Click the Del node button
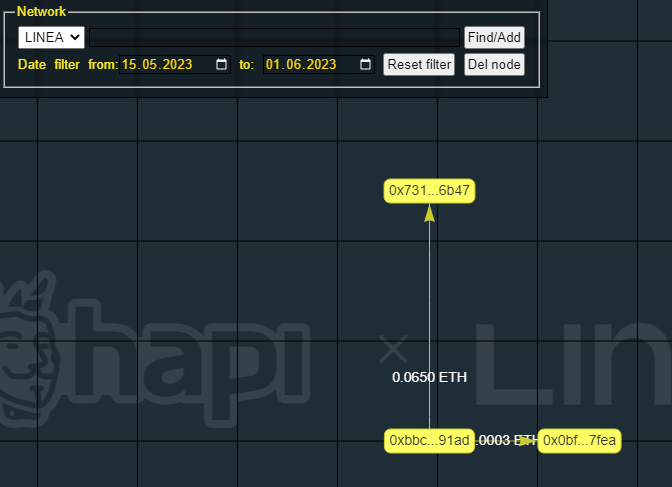Viewport: 672px width, 487px height. pos(494,64)
